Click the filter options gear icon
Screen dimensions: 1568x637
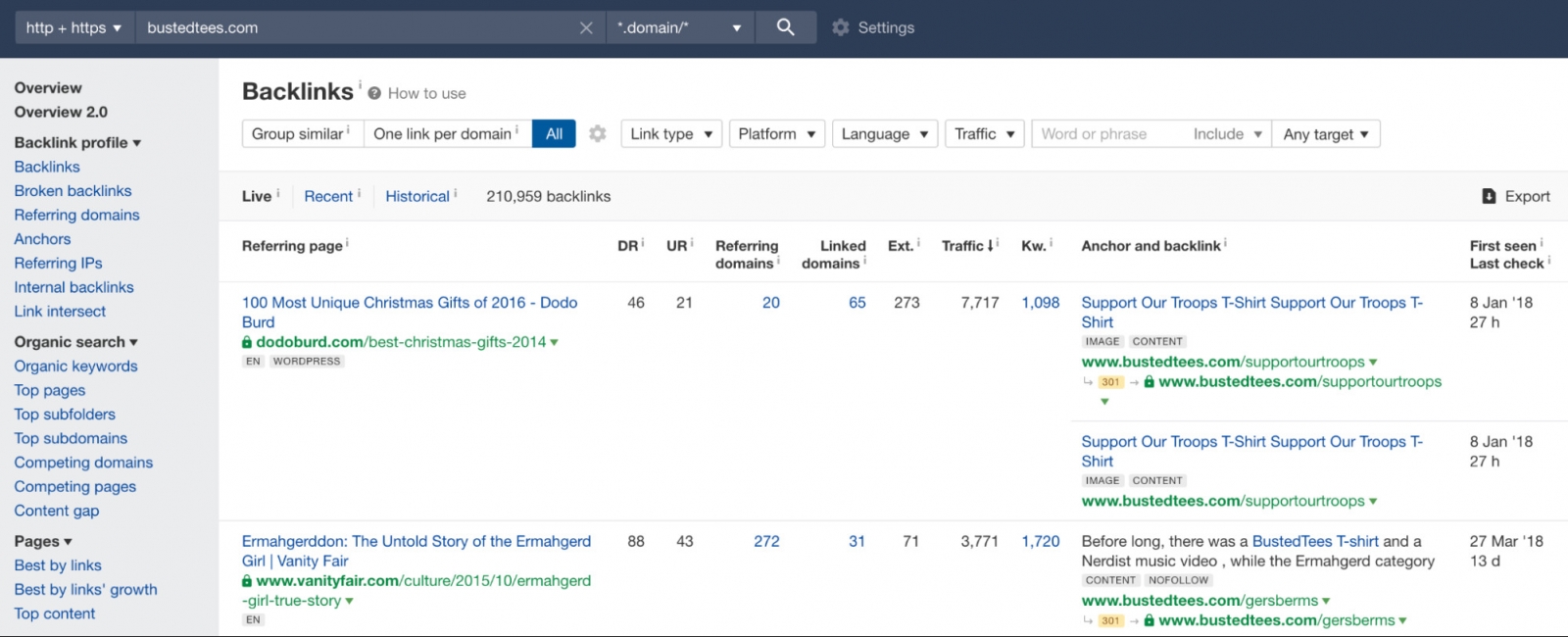click(598, 133)
